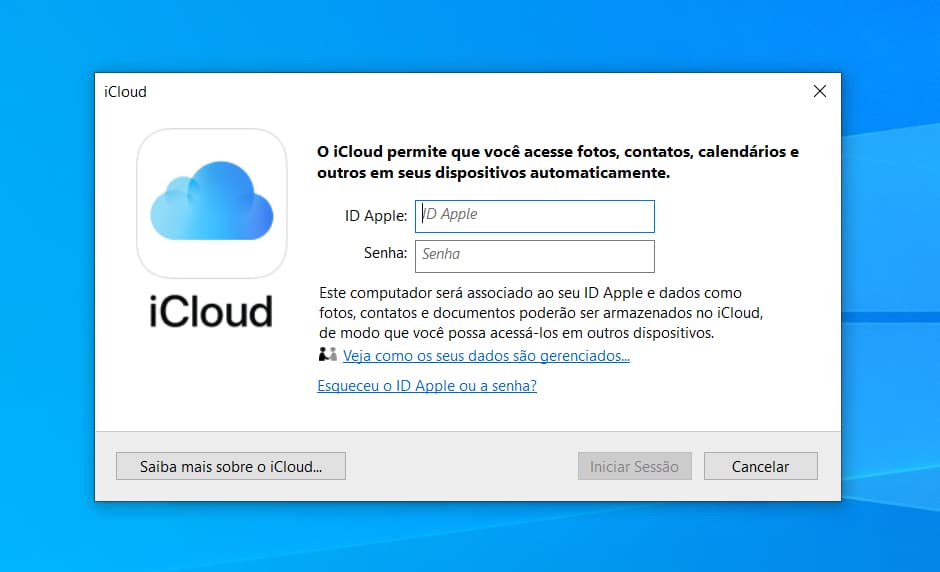Select the ID Apple: label text
Screen dimensions: 940x572
[375, 216]
